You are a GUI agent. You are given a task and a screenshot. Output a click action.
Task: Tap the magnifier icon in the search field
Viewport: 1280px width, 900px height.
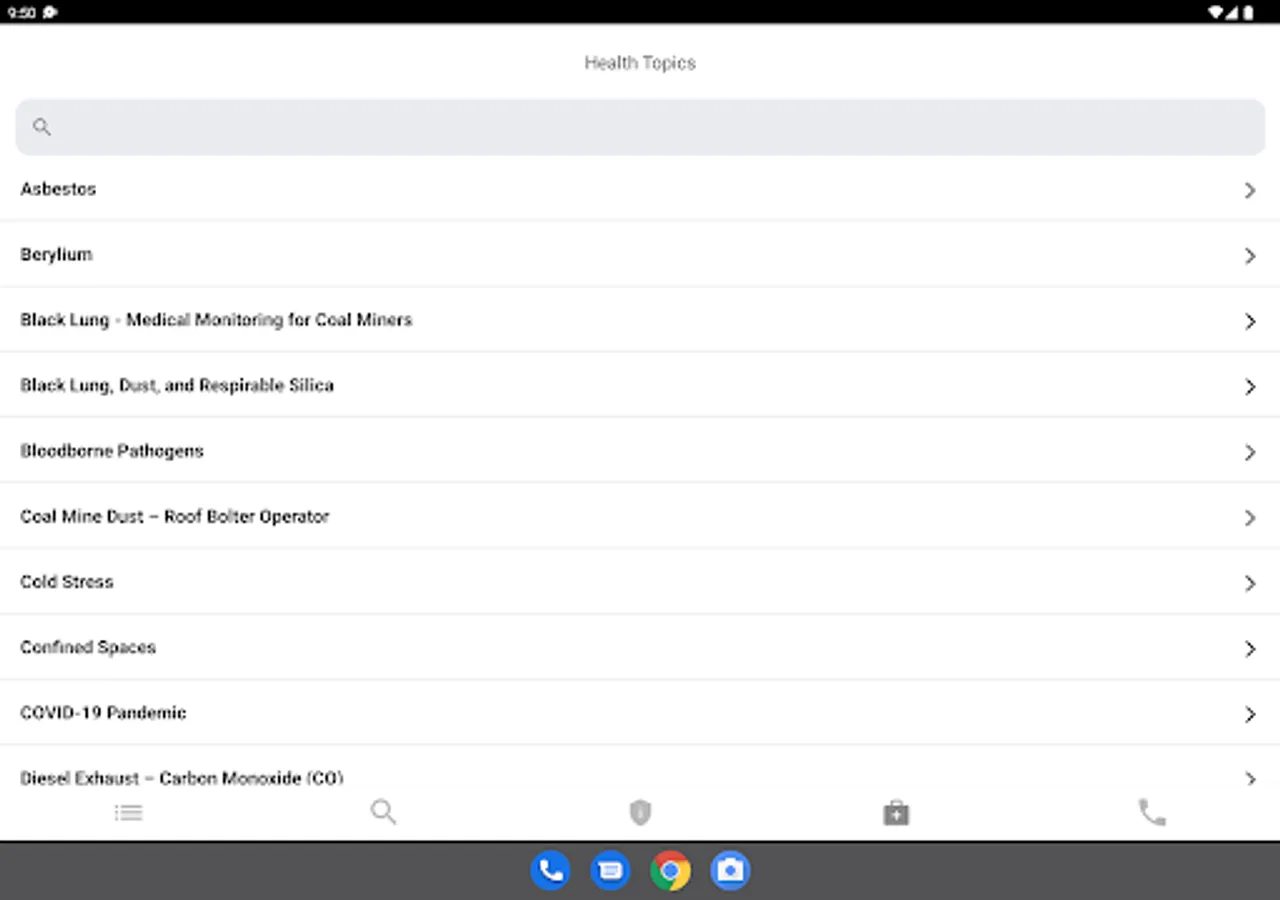coord(41,127)
